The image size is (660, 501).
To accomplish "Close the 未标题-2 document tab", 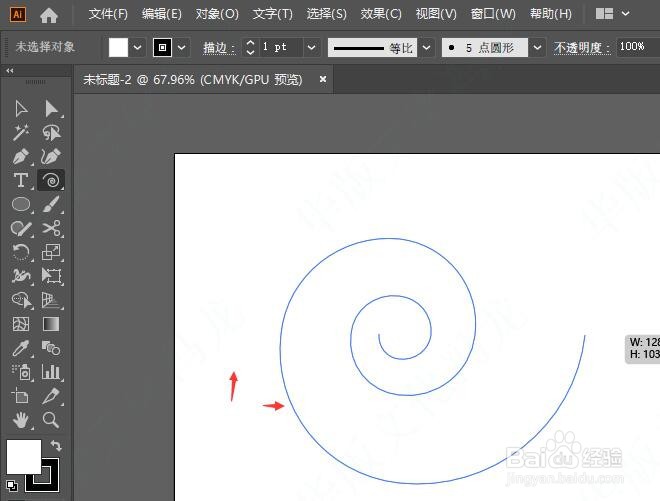I will [x=323, y=79].
